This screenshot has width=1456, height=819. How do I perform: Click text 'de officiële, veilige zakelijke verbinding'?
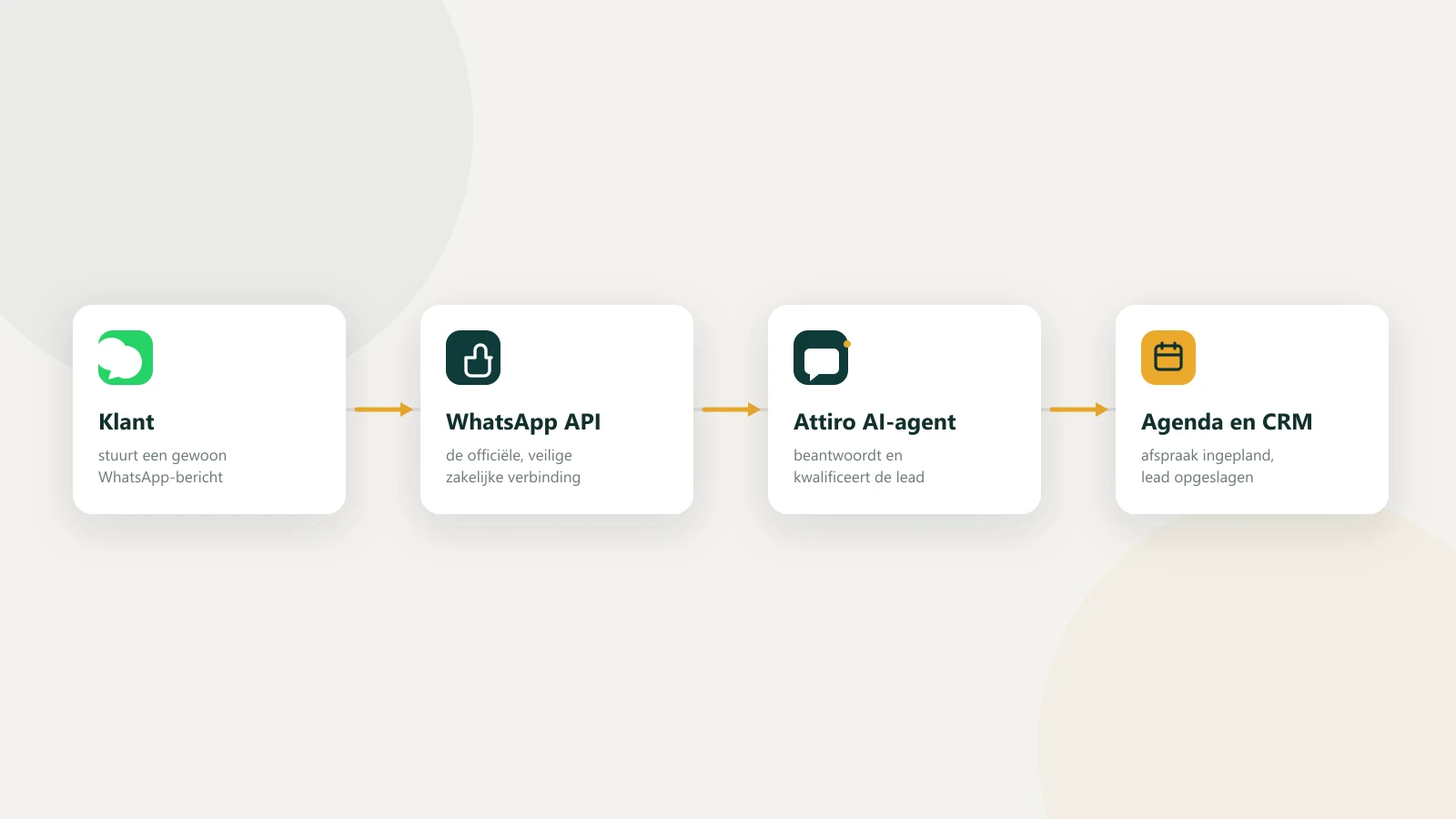pos(513,466)
